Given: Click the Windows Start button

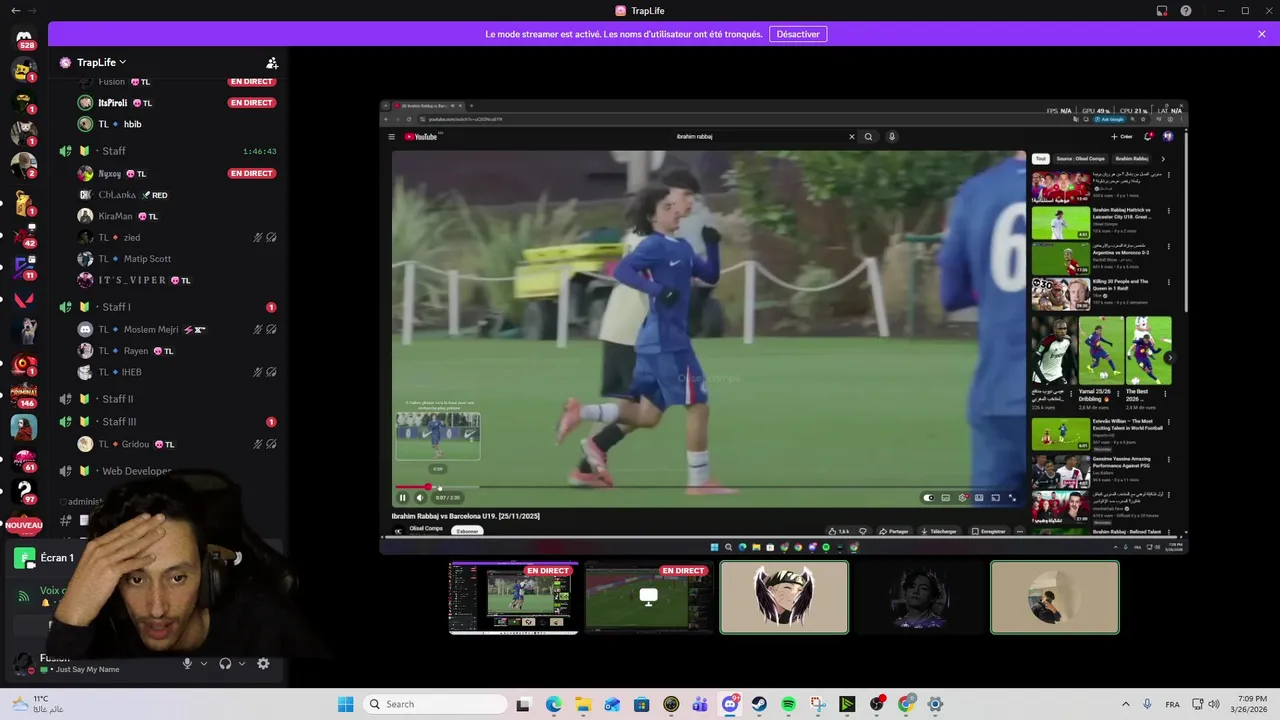Looking at the screenshot, I should 346,704.
